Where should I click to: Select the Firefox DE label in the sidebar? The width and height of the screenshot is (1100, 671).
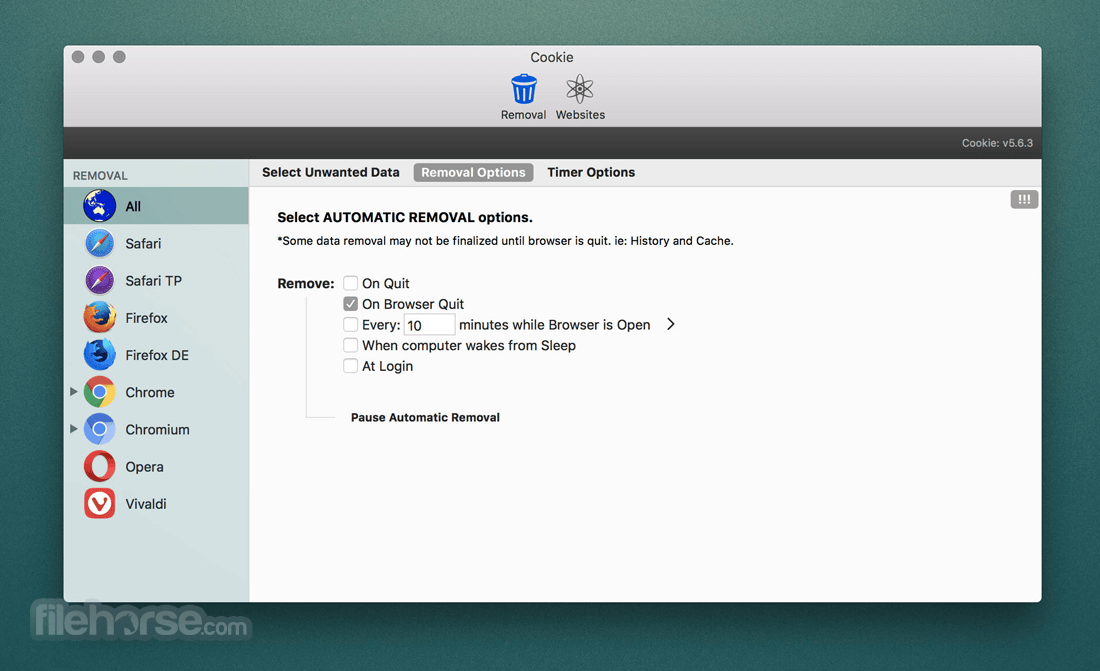pyautogui.click(x=157, y=355)
